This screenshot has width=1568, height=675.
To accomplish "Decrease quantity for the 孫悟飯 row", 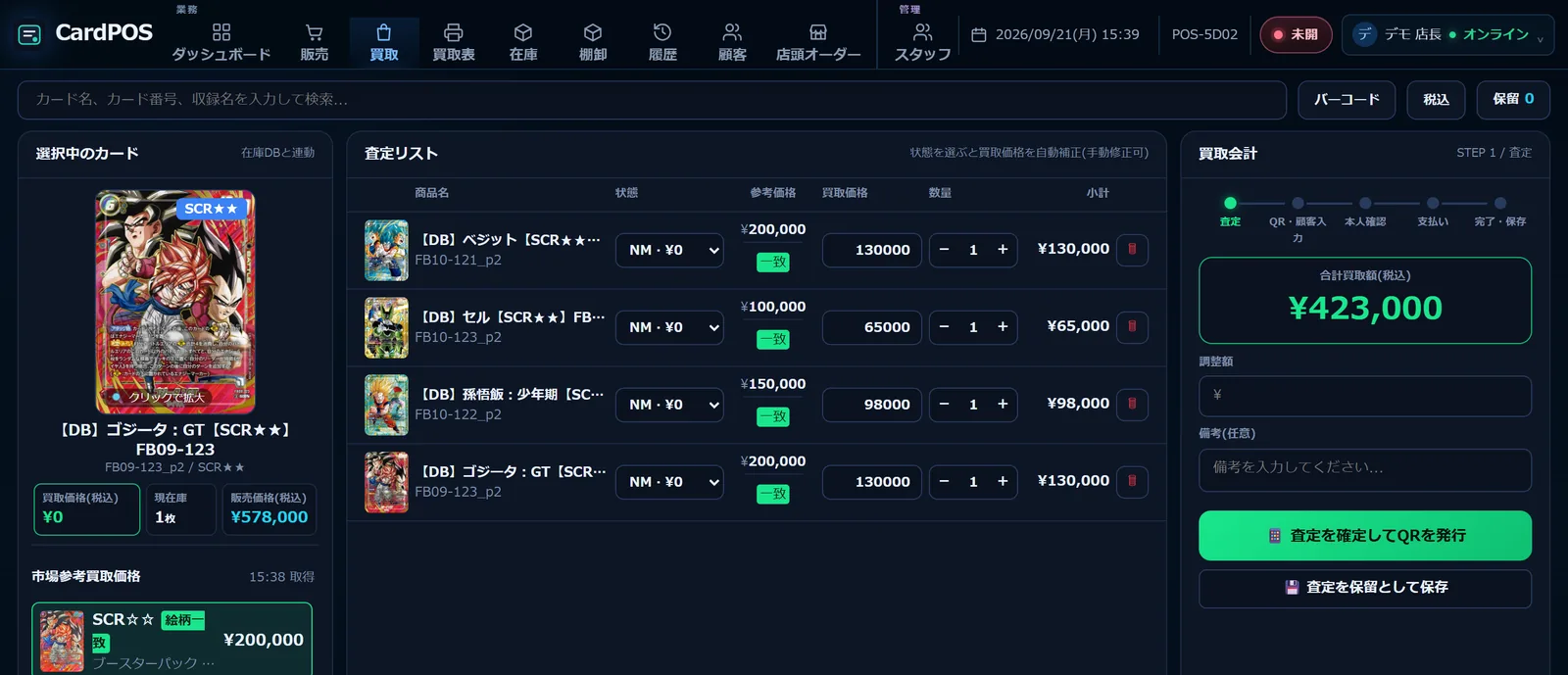I will tap(944, 405).
